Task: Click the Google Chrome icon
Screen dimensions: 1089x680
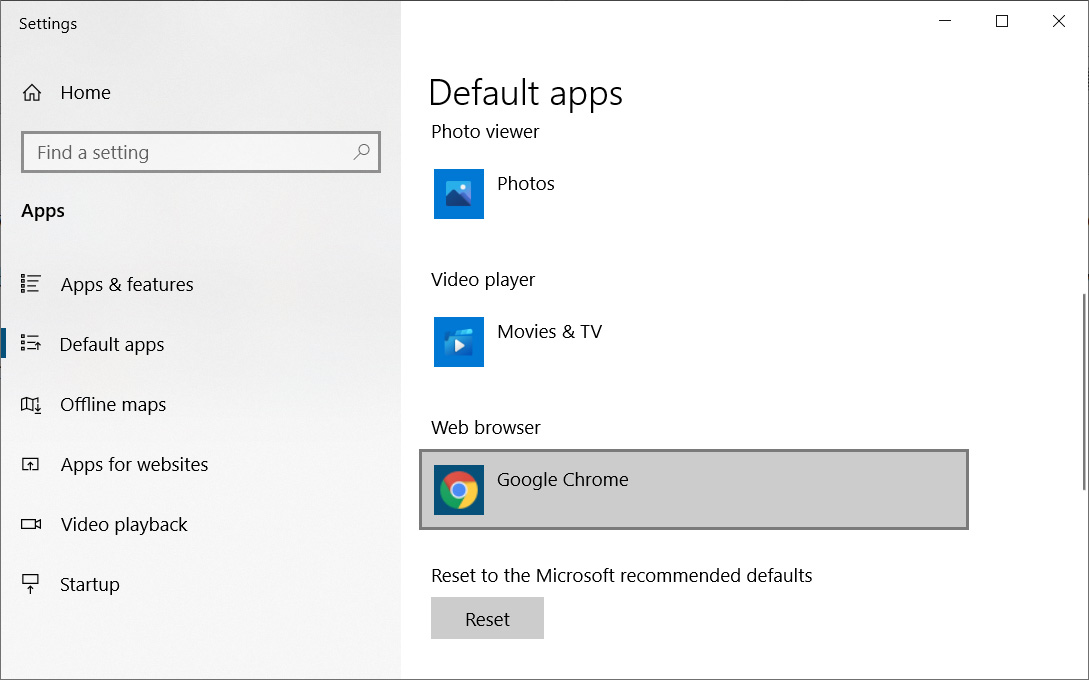Action: [x=458, y=490]
